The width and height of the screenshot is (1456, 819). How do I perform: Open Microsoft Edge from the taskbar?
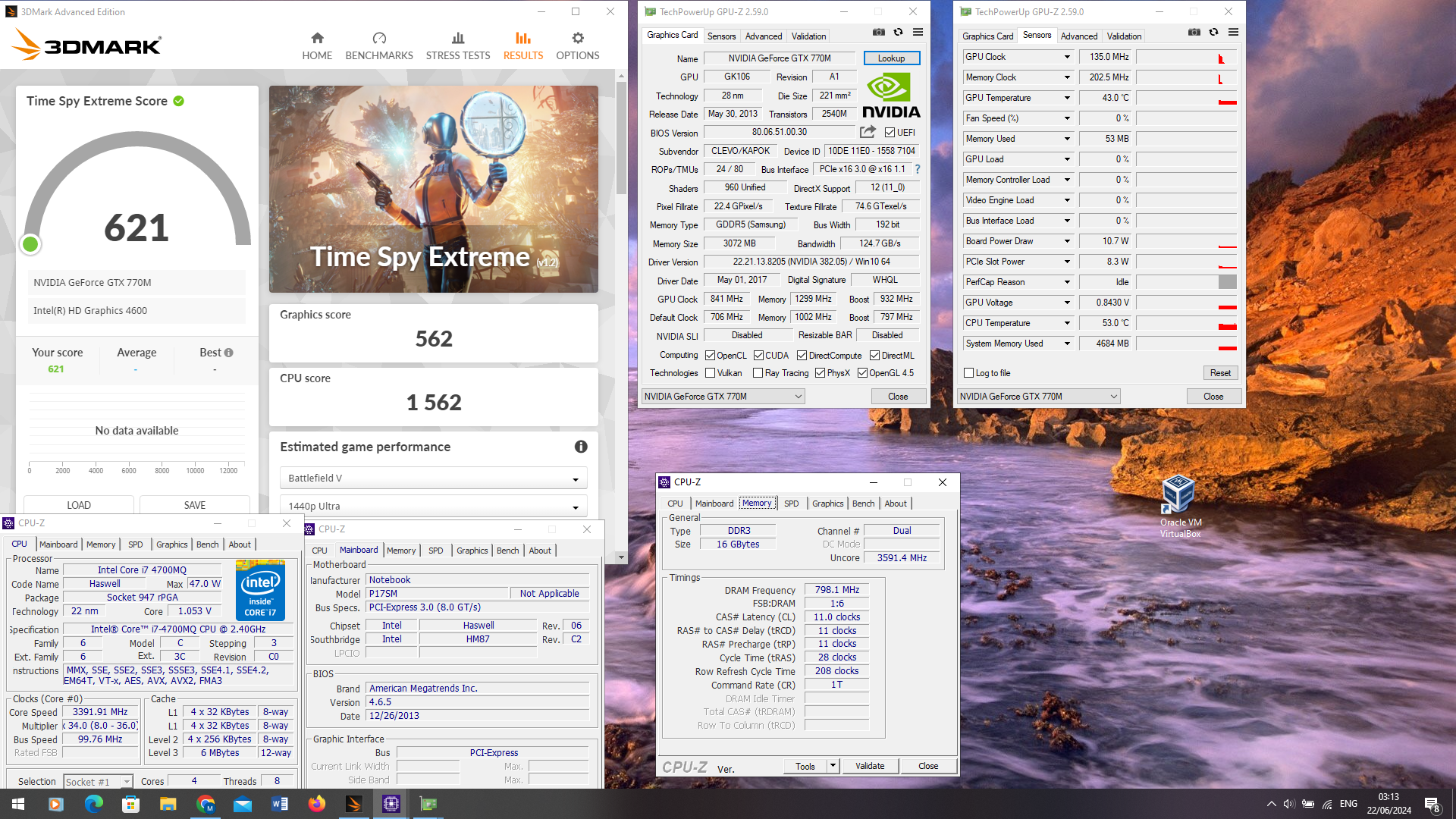click(x=93, y=804)
